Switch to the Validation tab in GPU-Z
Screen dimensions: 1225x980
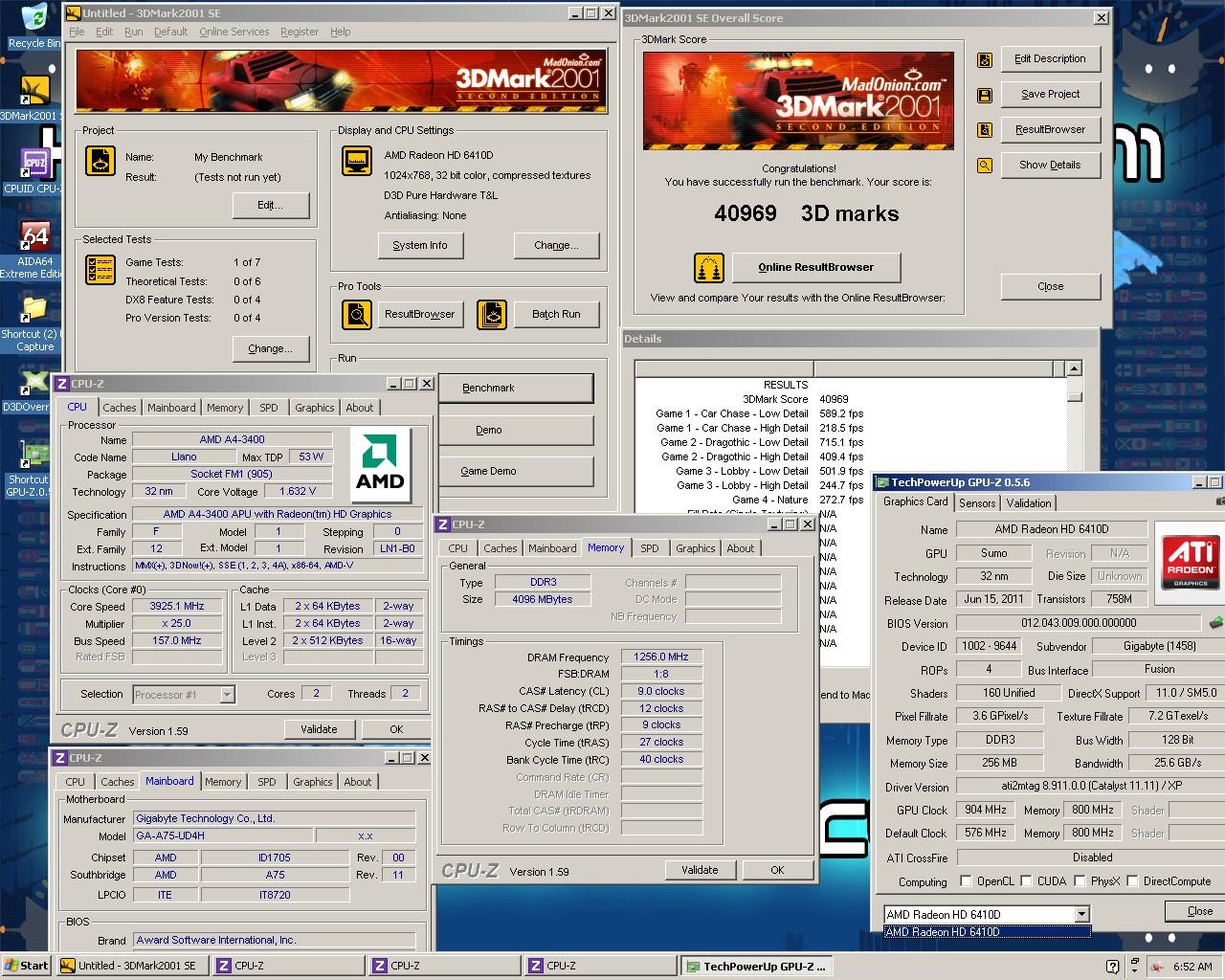(1029, 502)
